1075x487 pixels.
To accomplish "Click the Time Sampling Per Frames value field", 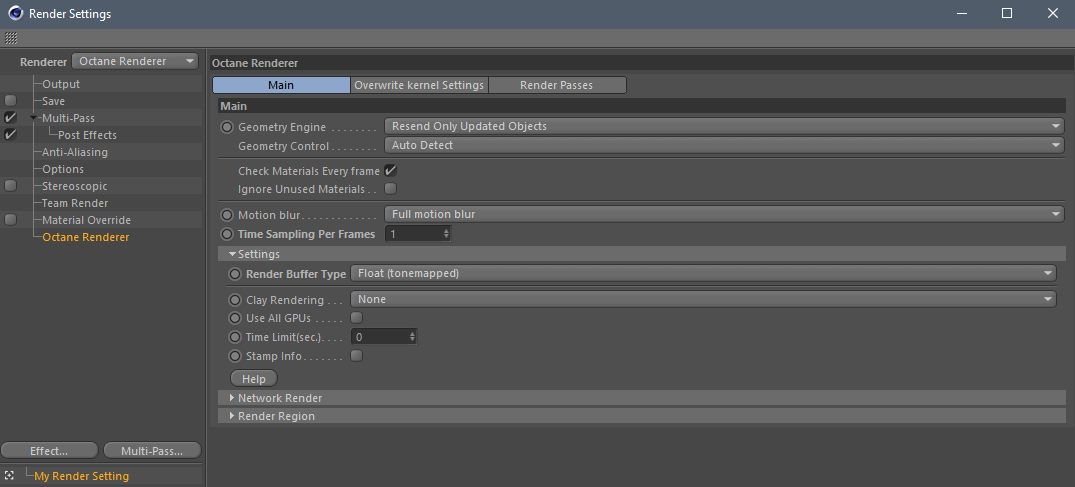I will point(413,234).
